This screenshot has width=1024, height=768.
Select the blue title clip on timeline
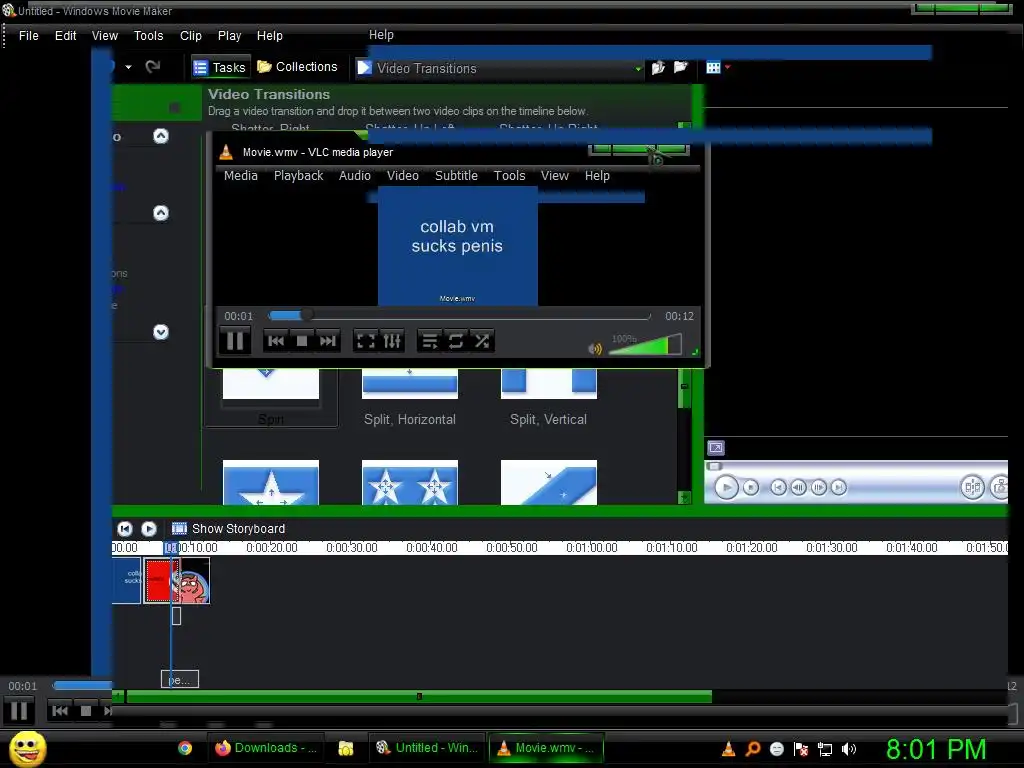point(127,581)
